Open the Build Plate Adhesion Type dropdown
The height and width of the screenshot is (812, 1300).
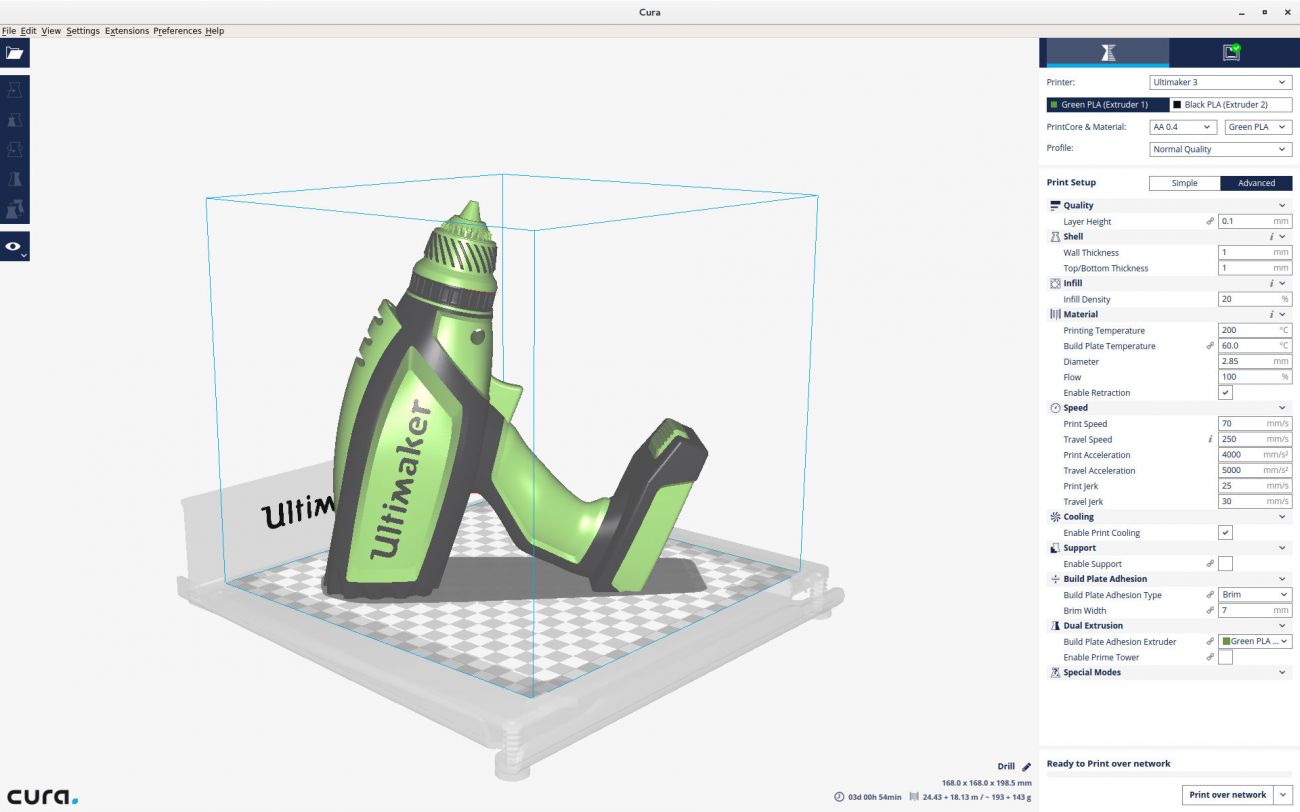pyautogui.click(x=1255, y=595)
